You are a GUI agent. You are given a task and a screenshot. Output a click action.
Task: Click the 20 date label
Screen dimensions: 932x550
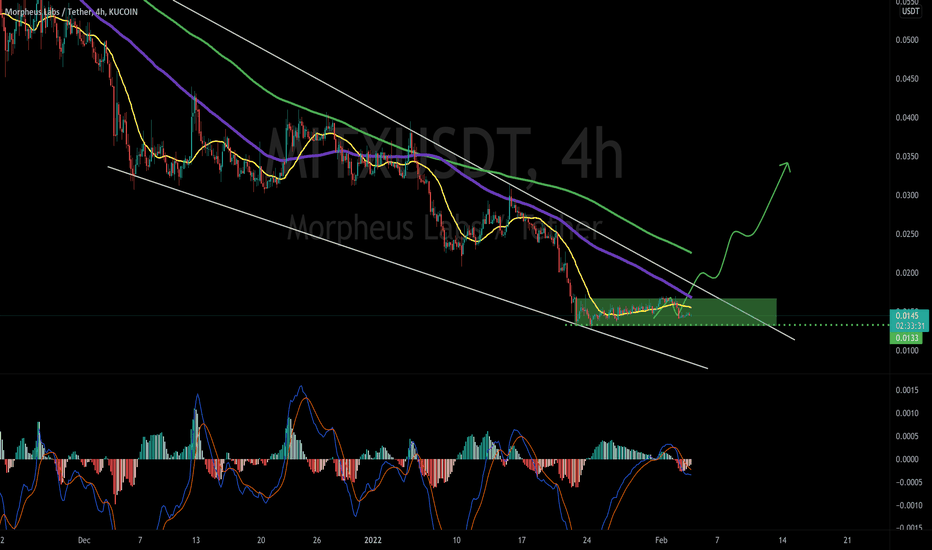click(x=261, y=540)
